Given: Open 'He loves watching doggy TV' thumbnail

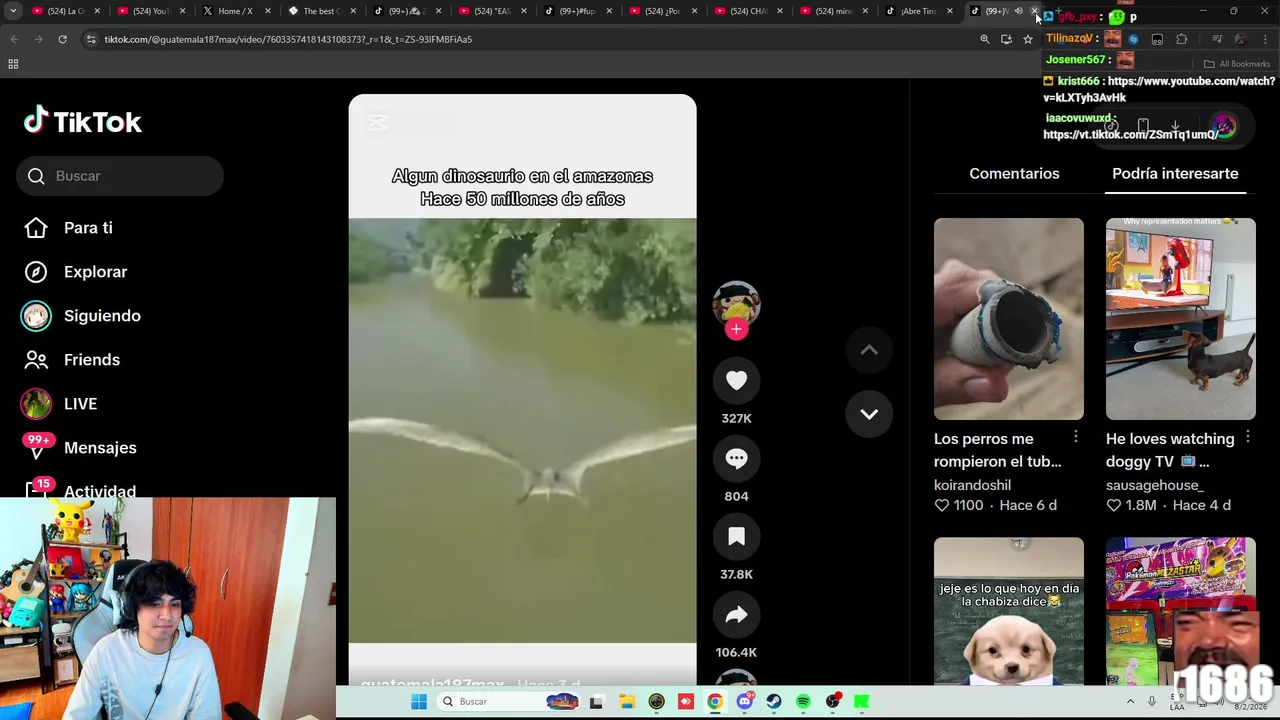Looking at the screenshot, I should pos(1180,319).
